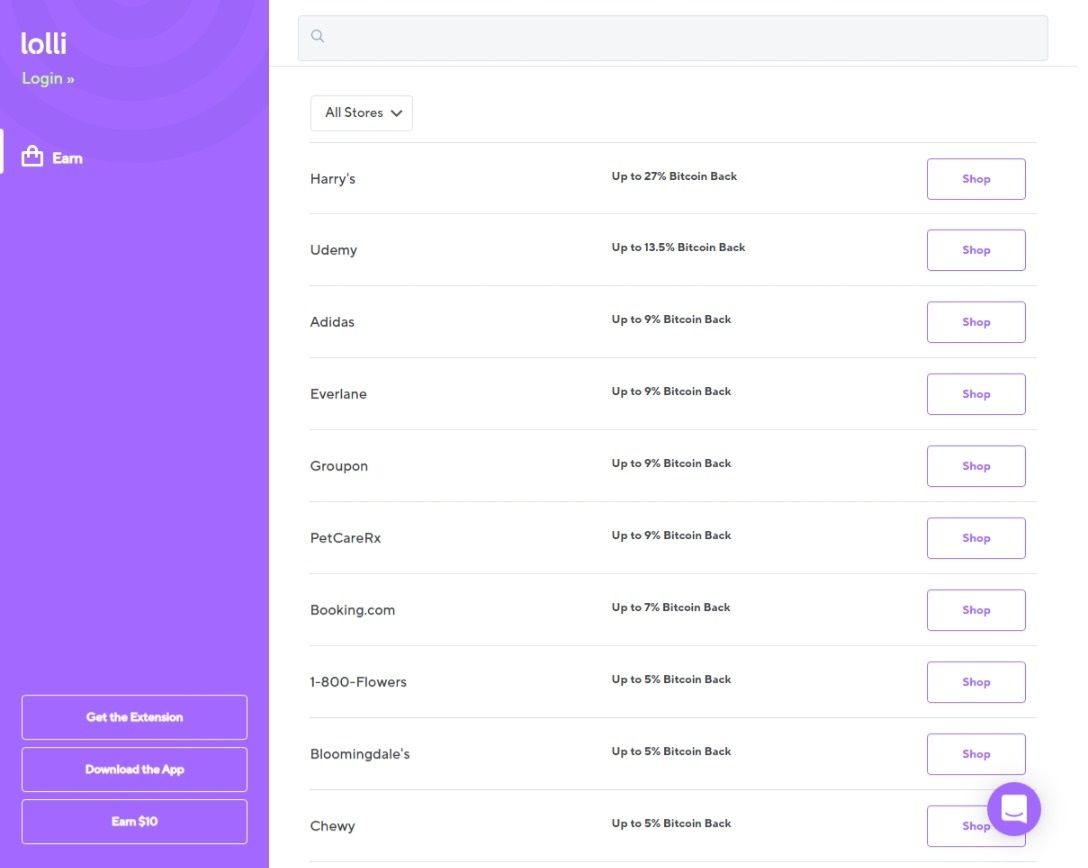Screen dimensions: 1088x868
Task: Click Shop button for Adidas
Action: point(976,322)
